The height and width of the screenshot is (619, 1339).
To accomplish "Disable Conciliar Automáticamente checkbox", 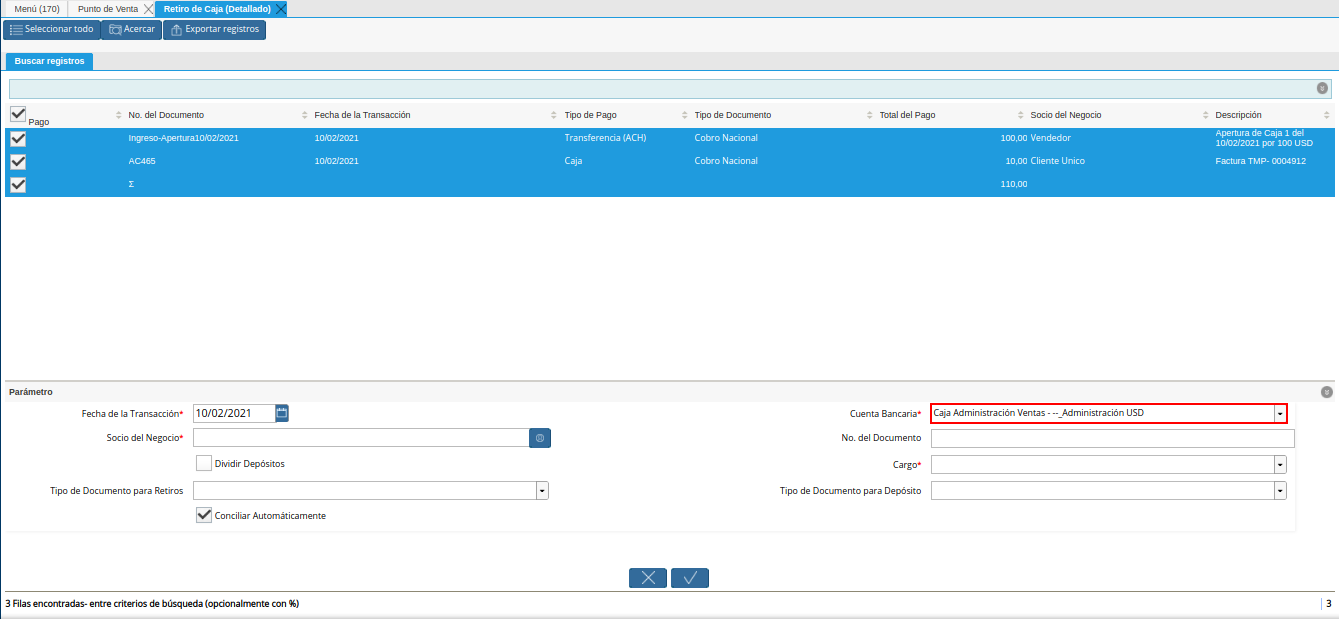I will click(x=204, y=515).
